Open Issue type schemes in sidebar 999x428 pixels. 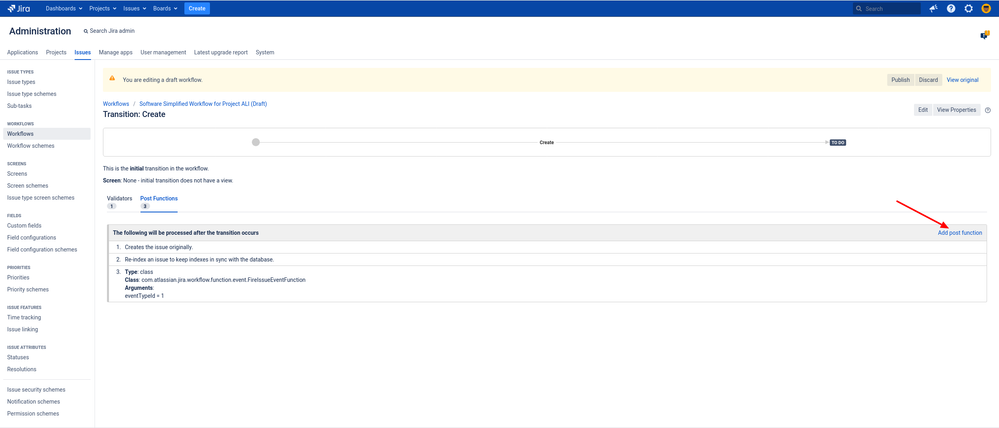pos(31,94)
